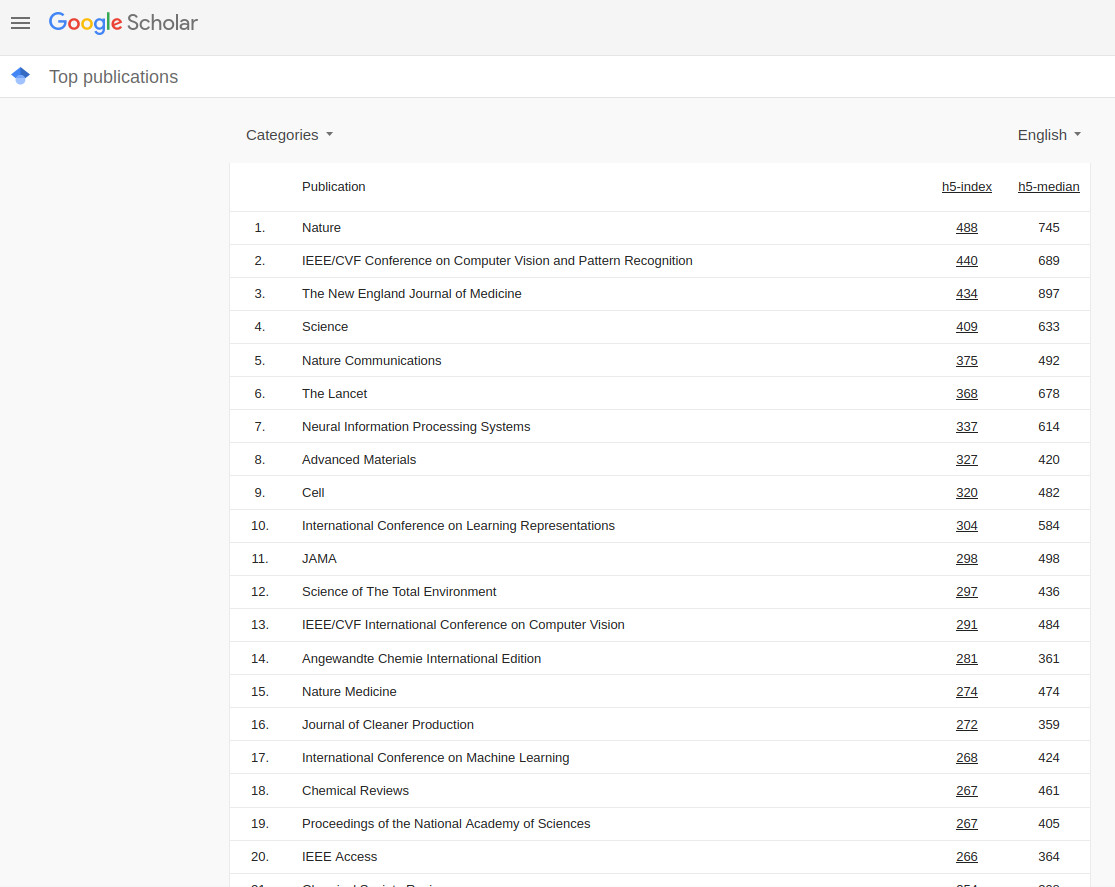This screenshot has height=887, width=1115.
Task: Click the h5-median column header
Action: (1048, 187)
